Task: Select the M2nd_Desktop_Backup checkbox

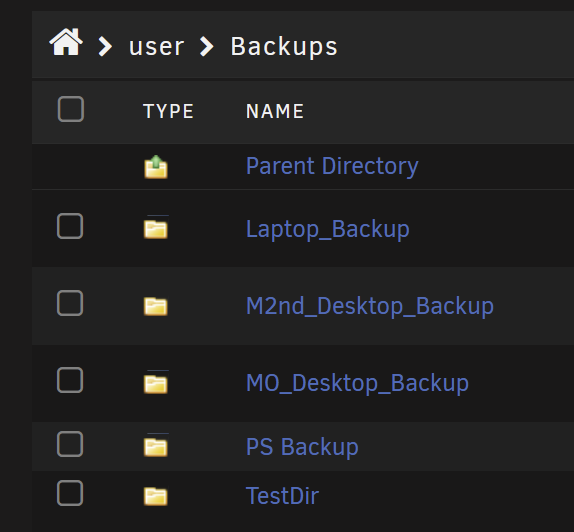Action: [x=70, y=303]
